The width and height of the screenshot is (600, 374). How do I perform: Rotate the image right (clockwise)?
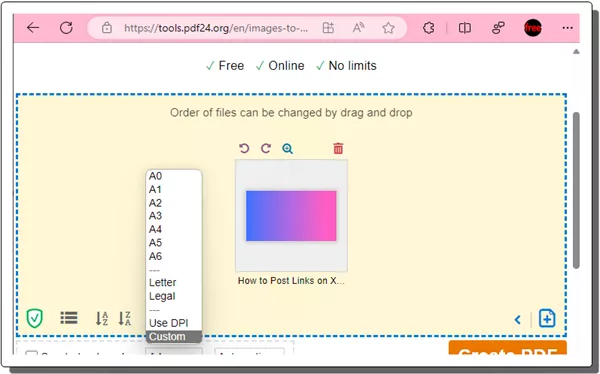(266, 148)
